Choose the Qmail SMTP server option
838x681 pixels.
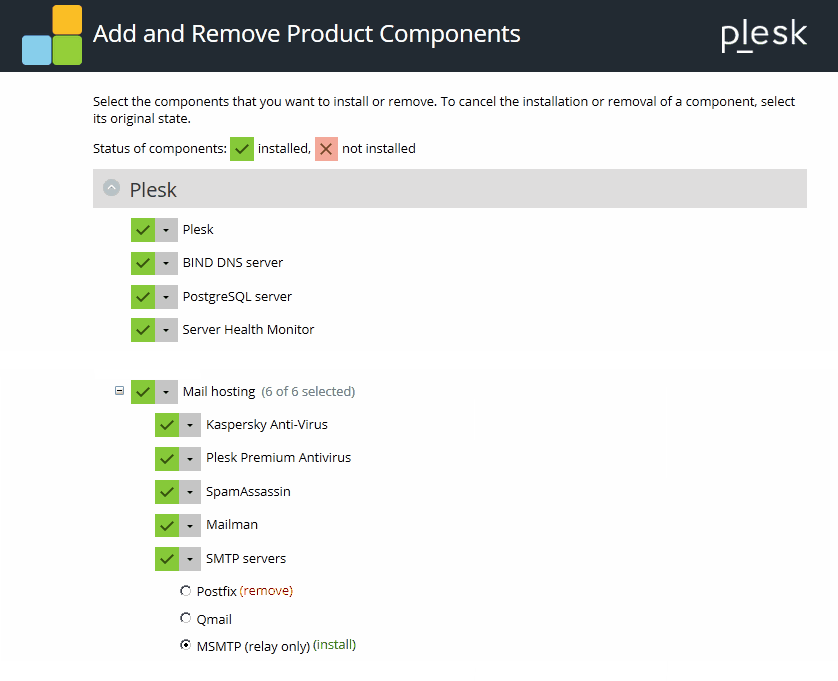185,618
